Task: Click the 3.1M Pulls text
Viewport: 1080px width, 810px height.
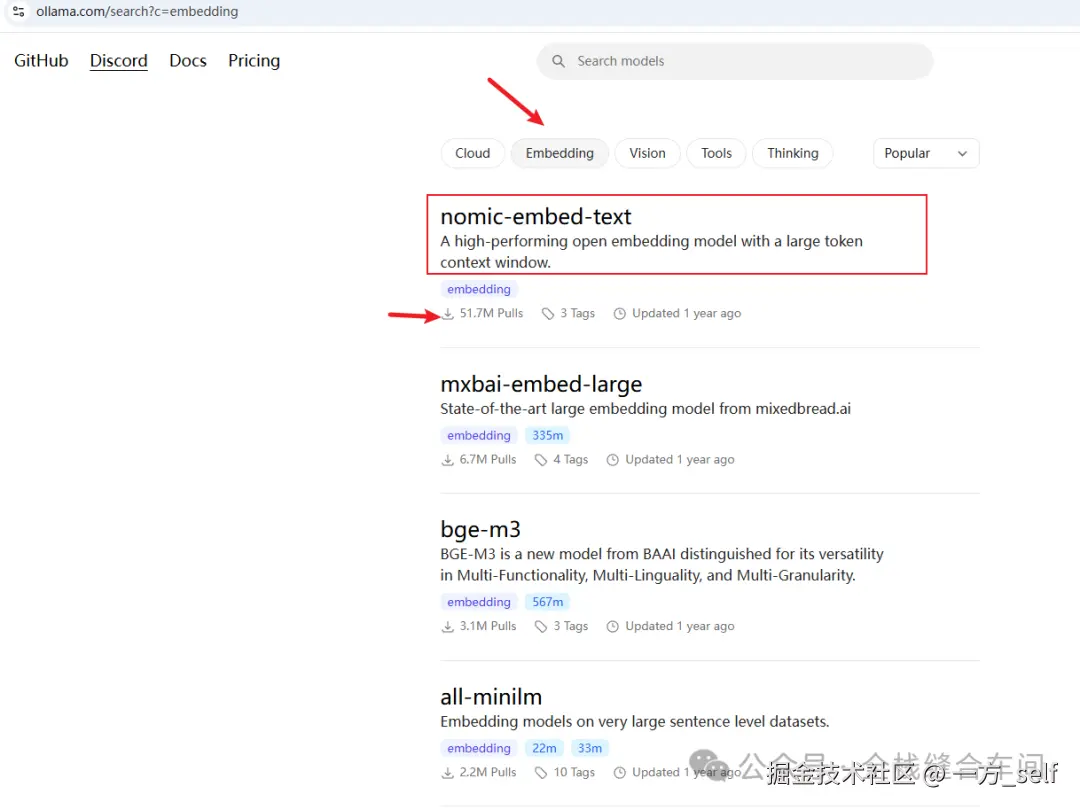Action: (x=488, y=626)
